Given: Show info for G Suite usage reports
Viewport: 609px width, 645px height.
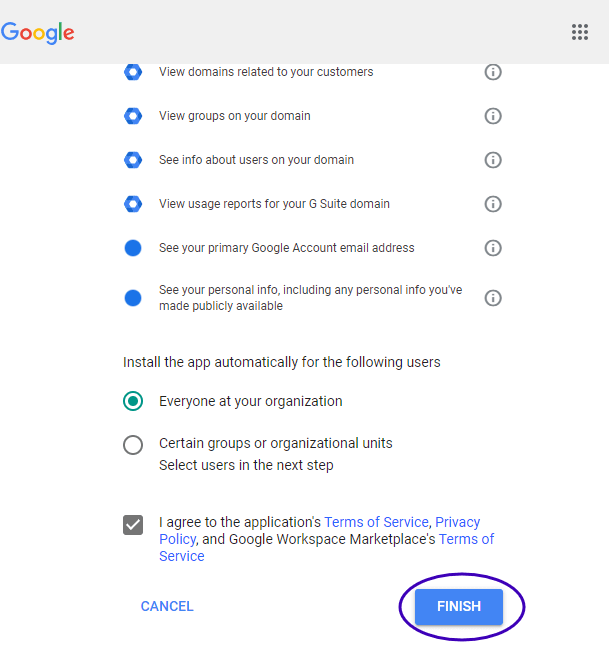Looking at the screenshot, I should pyautogui.click(x=492, y=204).
